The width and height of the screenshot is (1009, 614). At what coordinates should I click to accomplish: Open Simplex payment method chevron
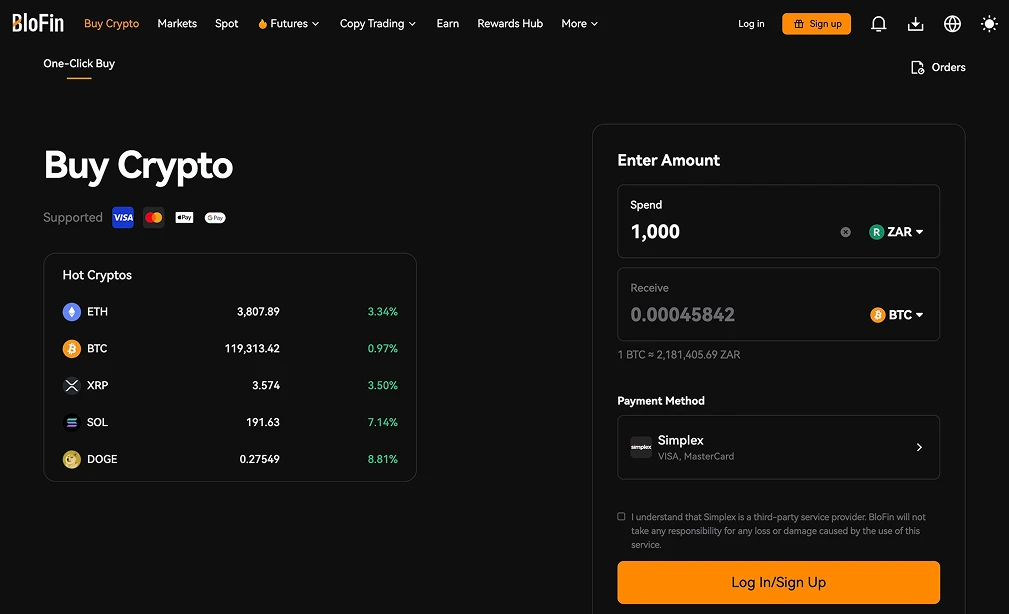(x=919, y=447)
